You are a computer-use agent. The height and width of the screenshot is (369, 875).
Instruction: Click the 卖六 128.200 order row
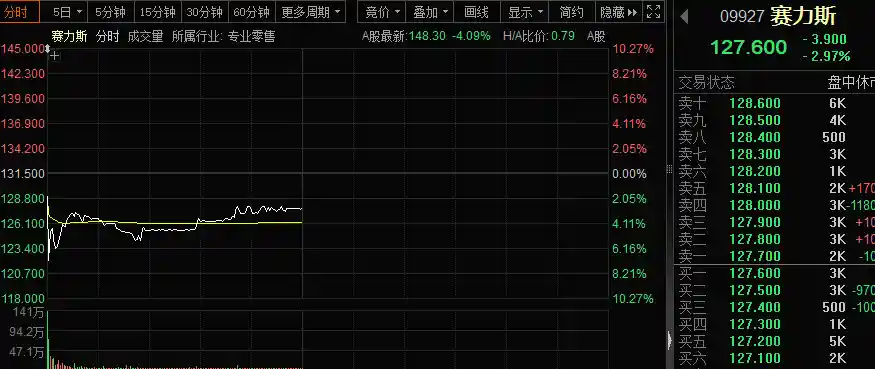(775, 171)
